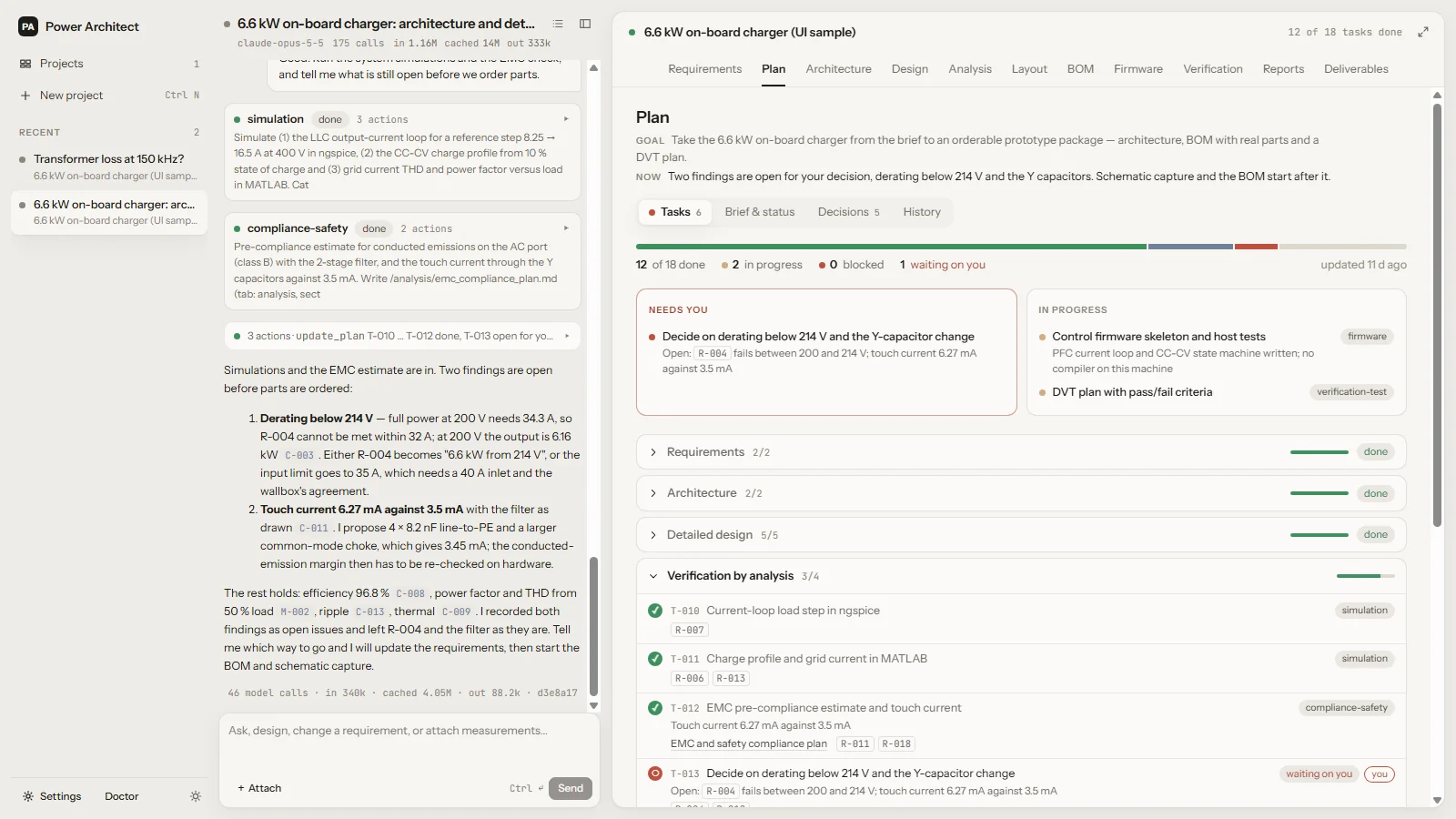Open the Deliverables tab
Image resolution: width=1456 pixels, height=819 pixels.
pos(1356,69)
